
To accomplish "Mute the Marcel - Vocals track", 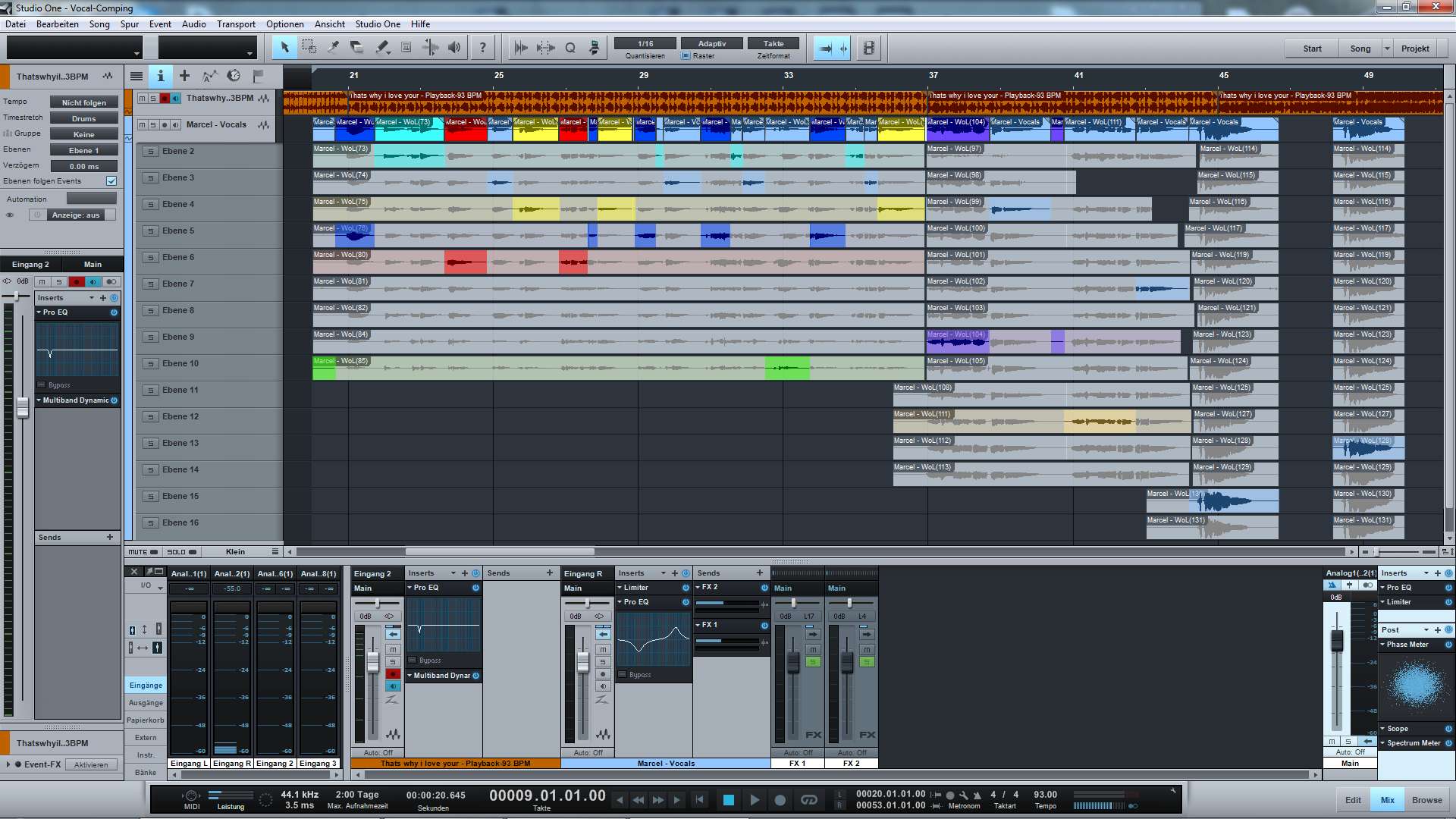I will (142, 124).
